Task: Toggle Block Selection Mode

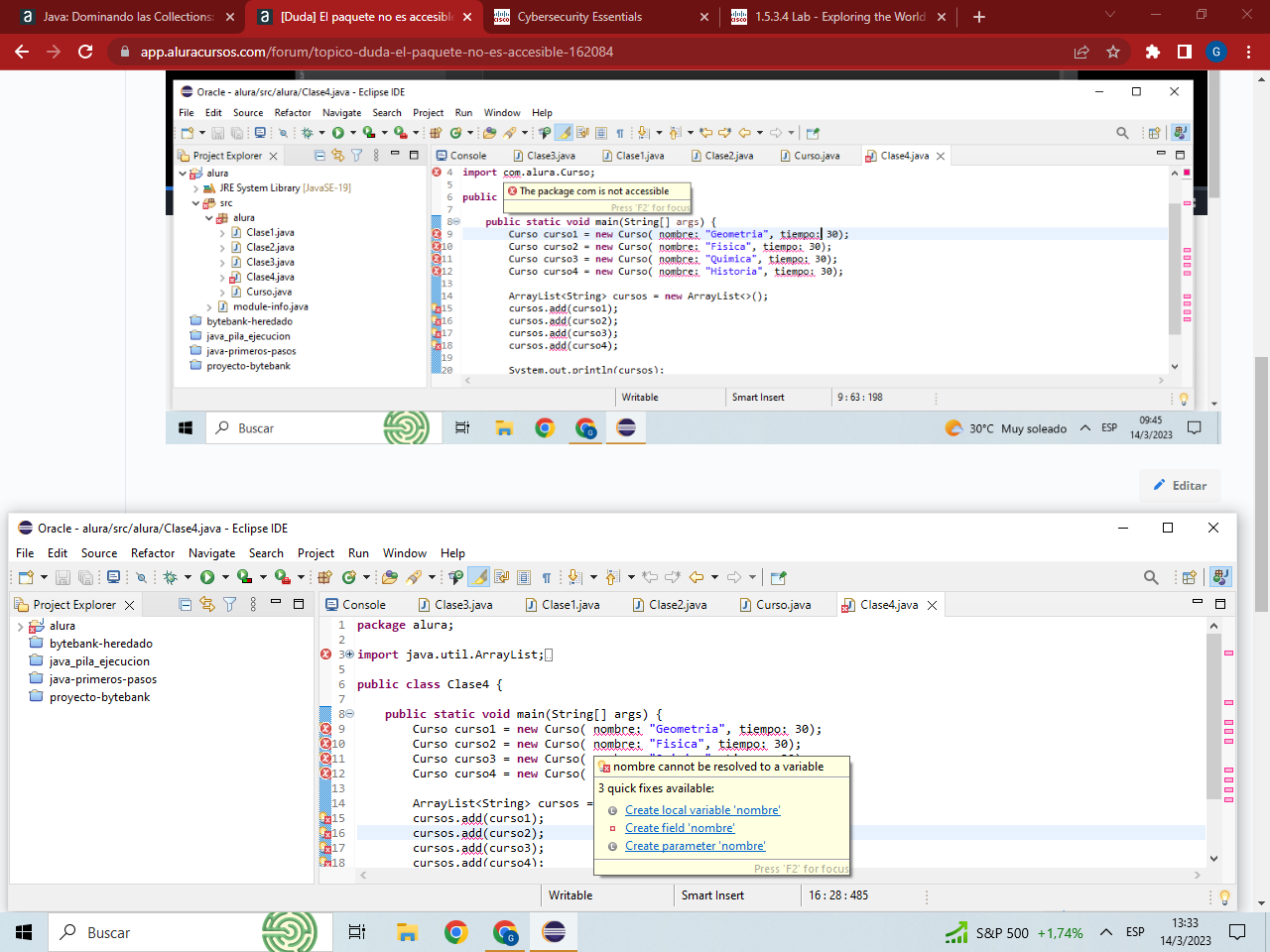Action: 524,577
